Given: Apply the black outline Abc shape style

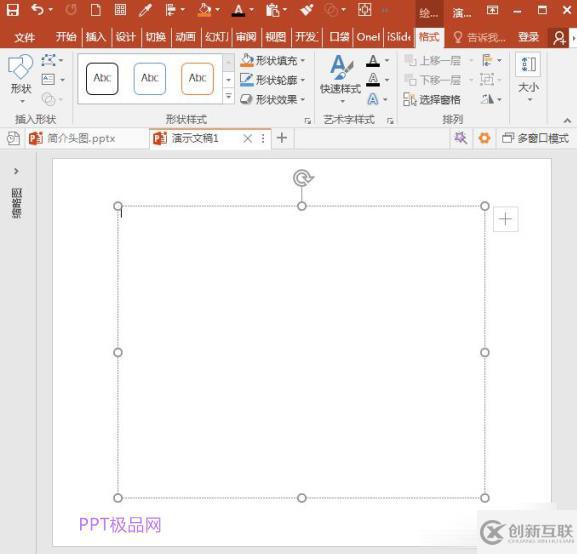Looking at the screenshot, I should pyautogui.click(x=102, y=78).
